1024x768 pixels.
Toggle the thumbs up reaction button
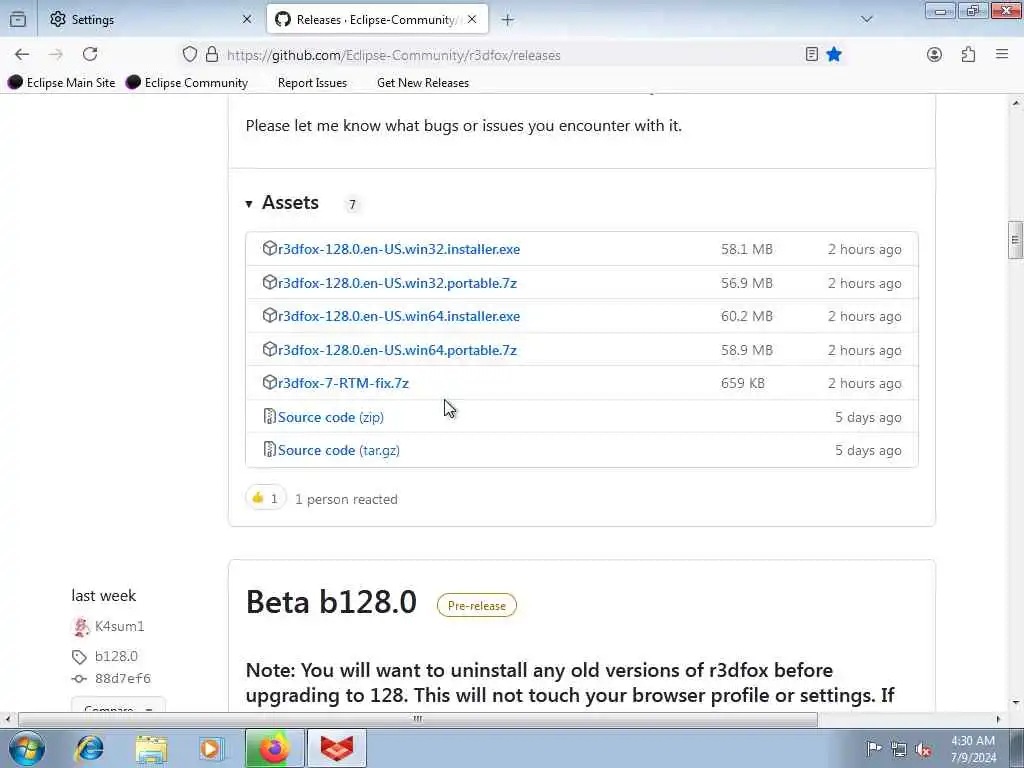pos(265,498)
